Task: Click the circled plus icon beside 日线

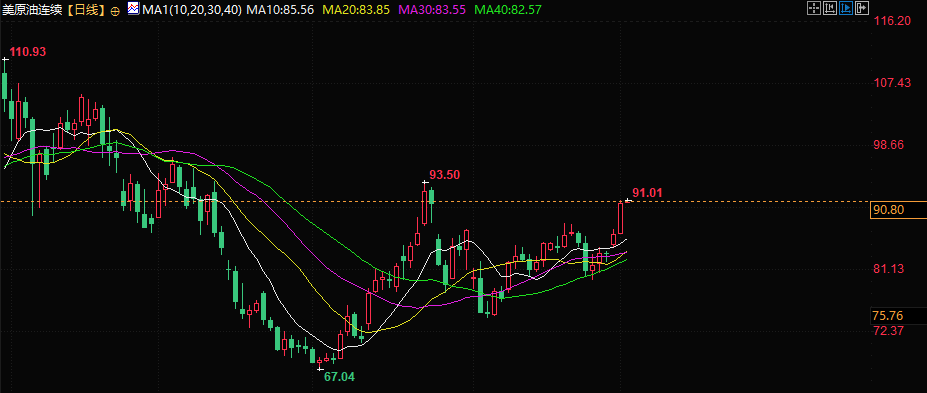Action: (x=115, y=11)
